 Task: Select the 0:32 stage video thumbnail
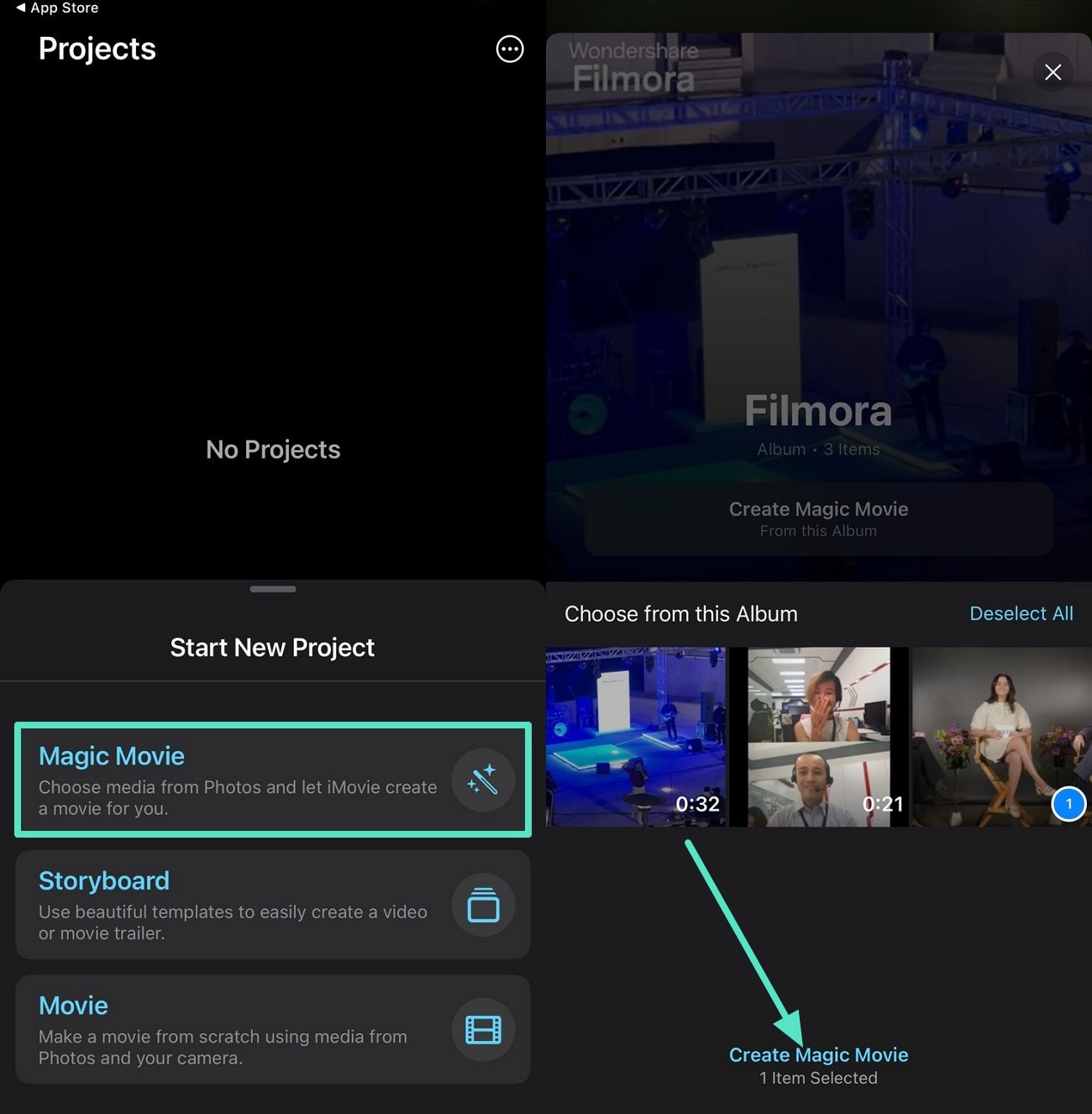[636, 737]
